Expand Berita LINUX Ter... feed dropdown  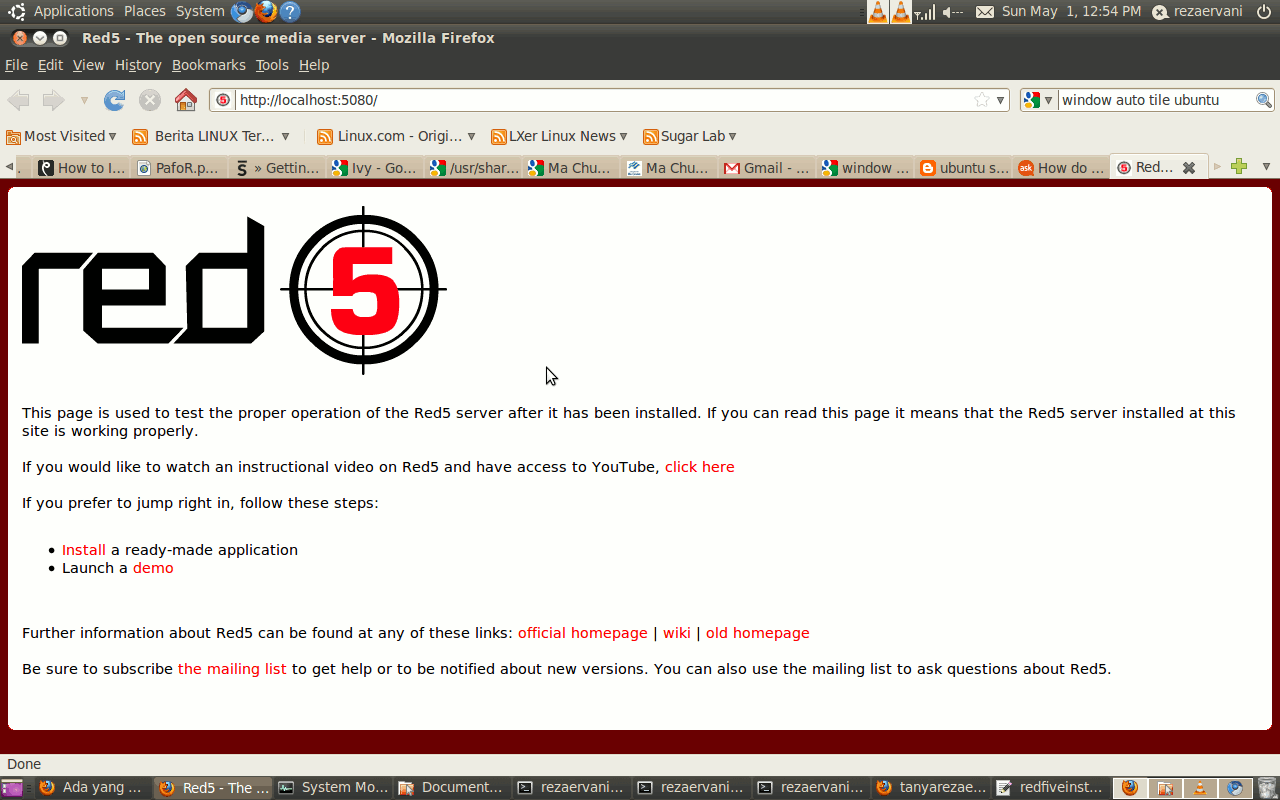[x=286, y=136]
